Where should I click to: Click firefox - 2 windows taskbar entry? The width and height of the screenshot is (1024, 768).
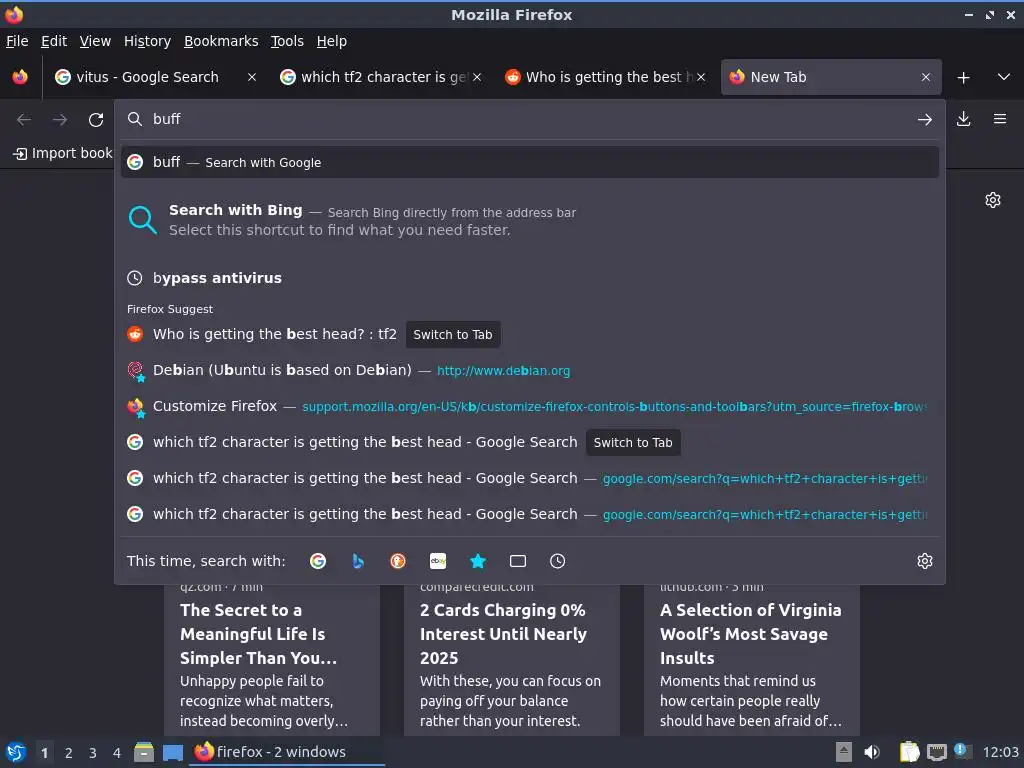click(287, 752)
